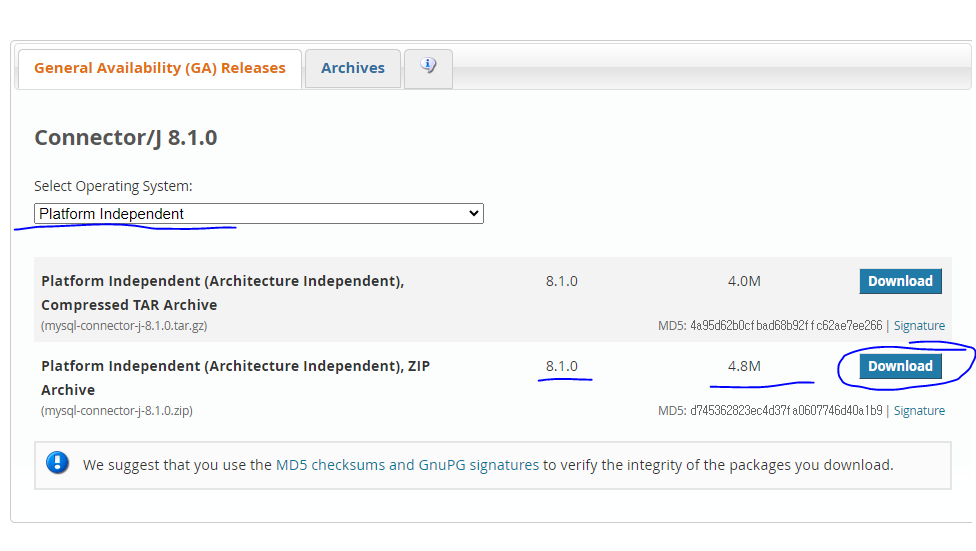Image resolution: width=976 pixels, height=551 pixels.
Task: Switch to the Archives tab
Action: click(353, 68)
